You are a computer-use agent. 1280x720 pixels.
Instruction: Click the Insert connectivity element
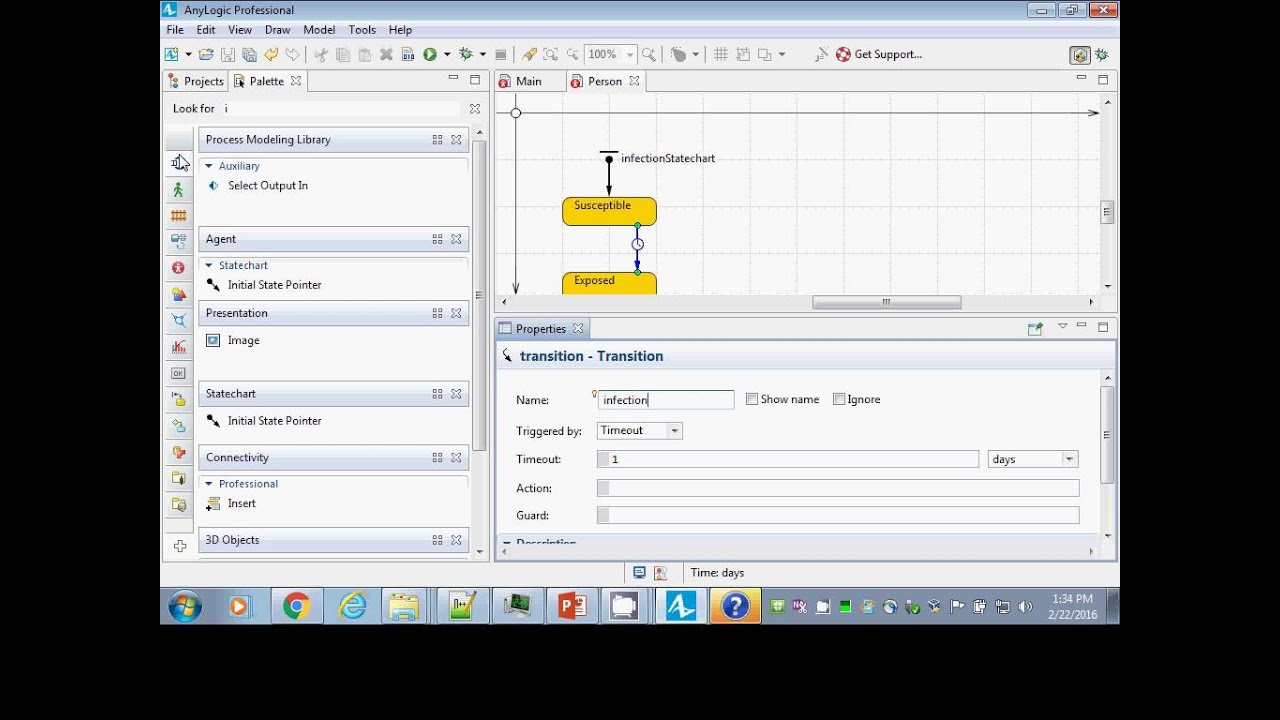click(x=231, y=503)
